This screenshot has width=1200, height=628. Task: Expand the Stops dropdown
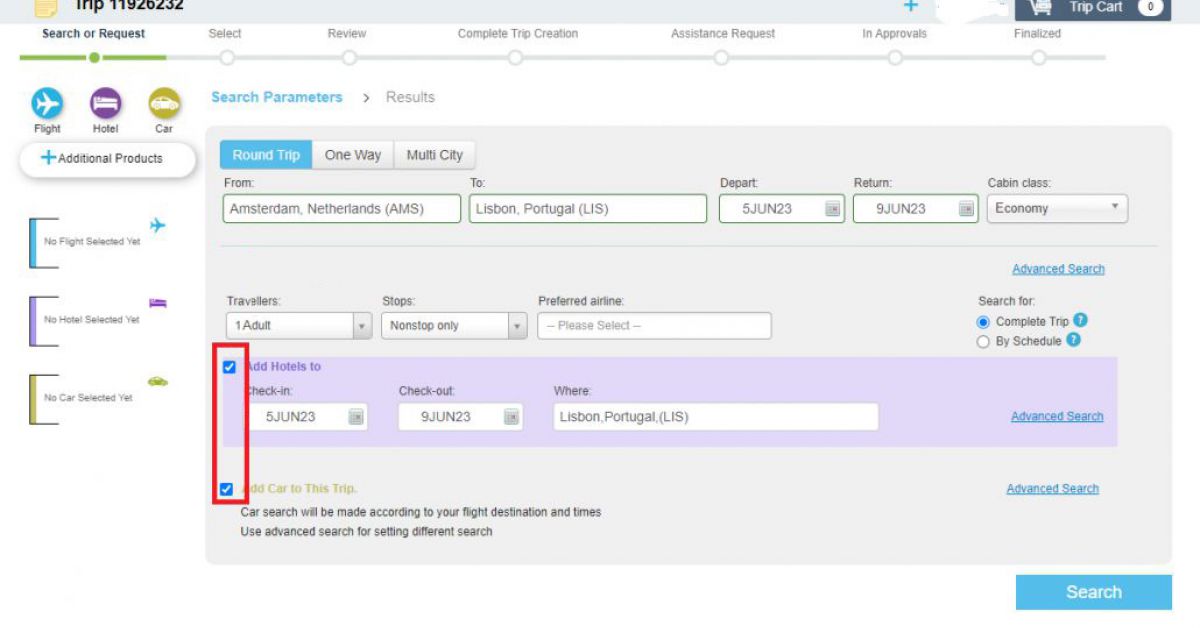point(453,326)
